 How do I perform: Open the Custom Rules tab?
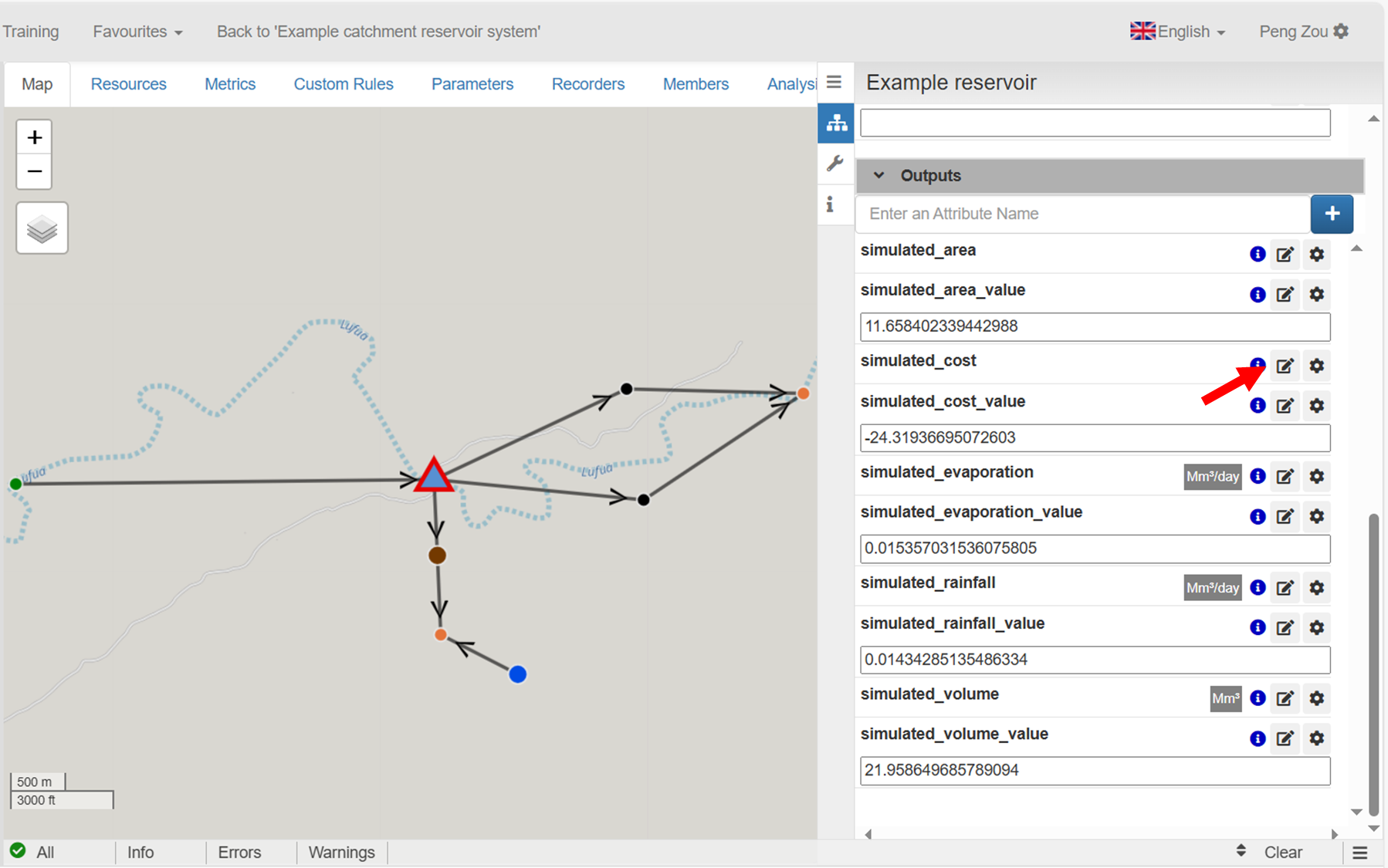click(x=343, y=84)
